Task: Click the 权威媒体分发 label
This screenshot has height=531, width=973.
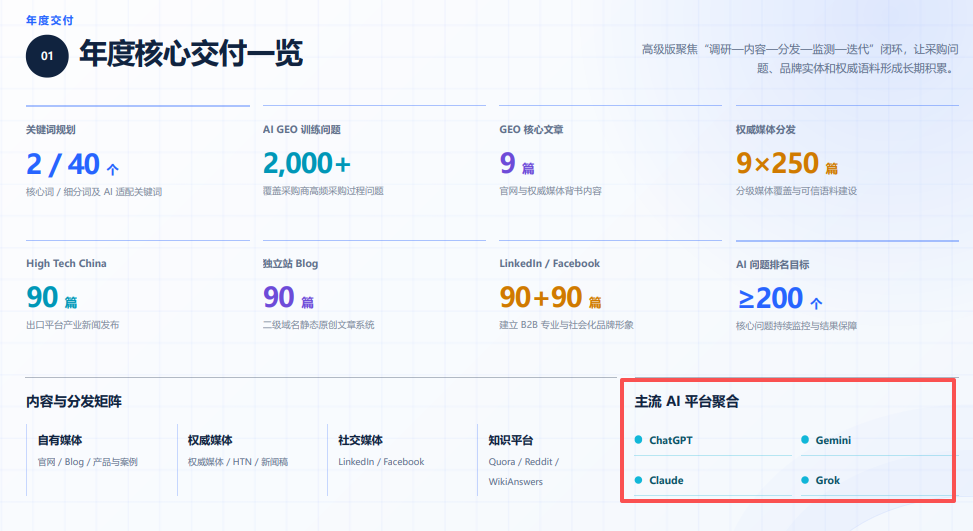Action: 766,130
